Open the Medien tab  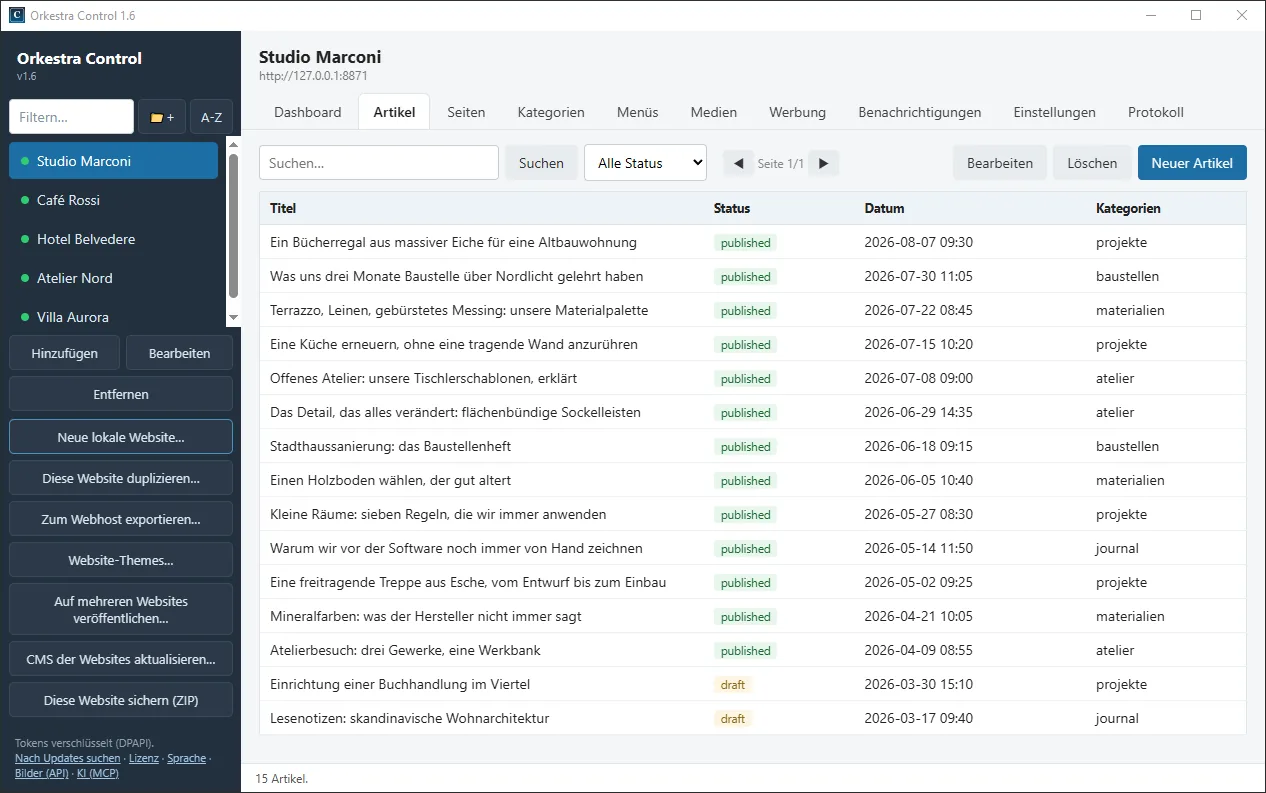tap(714, 112)
